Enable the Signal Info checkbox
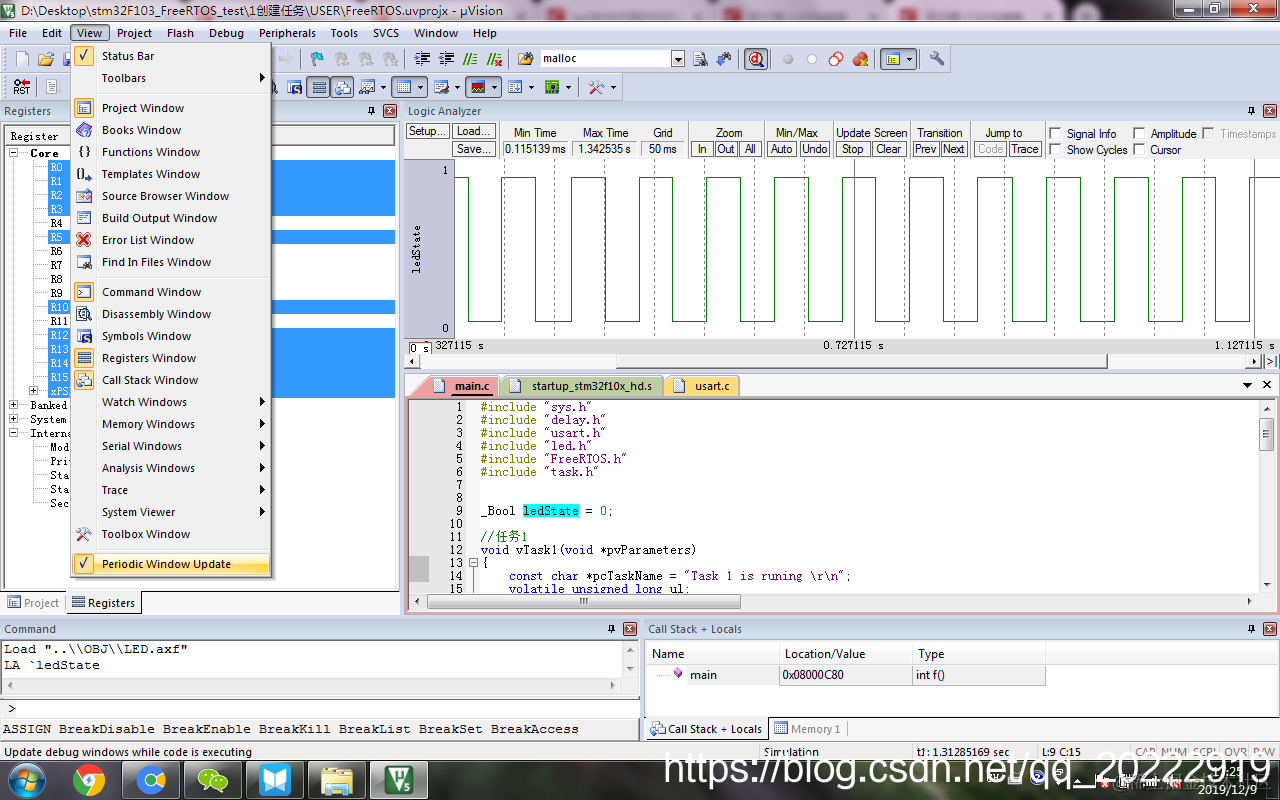 (1055, 133)
